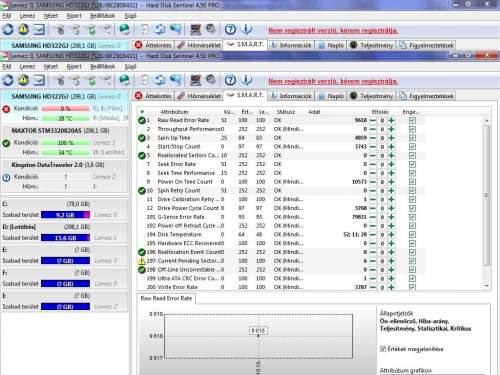The image size is (500, 375).
Task: Click the yellow alert icon in front window toolbar
Action: click(23, 80)
